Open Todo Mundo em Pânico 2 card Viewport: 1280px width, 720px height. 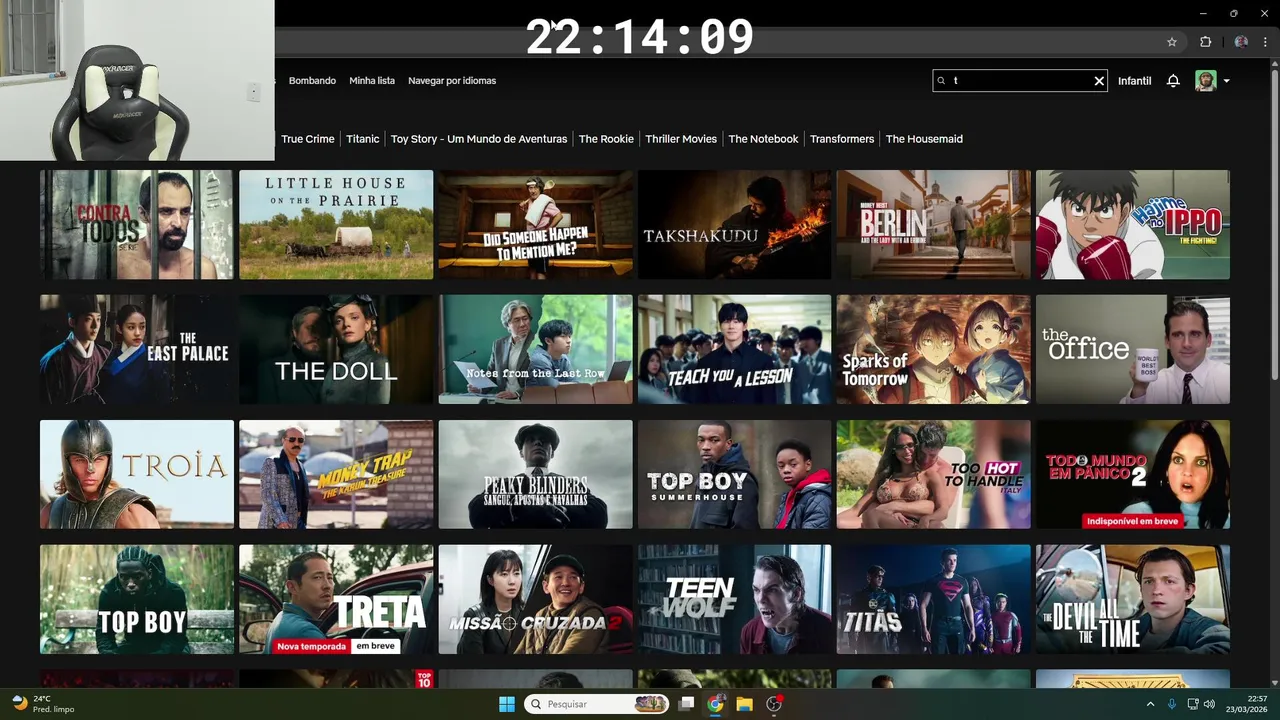pos(1133,474)
